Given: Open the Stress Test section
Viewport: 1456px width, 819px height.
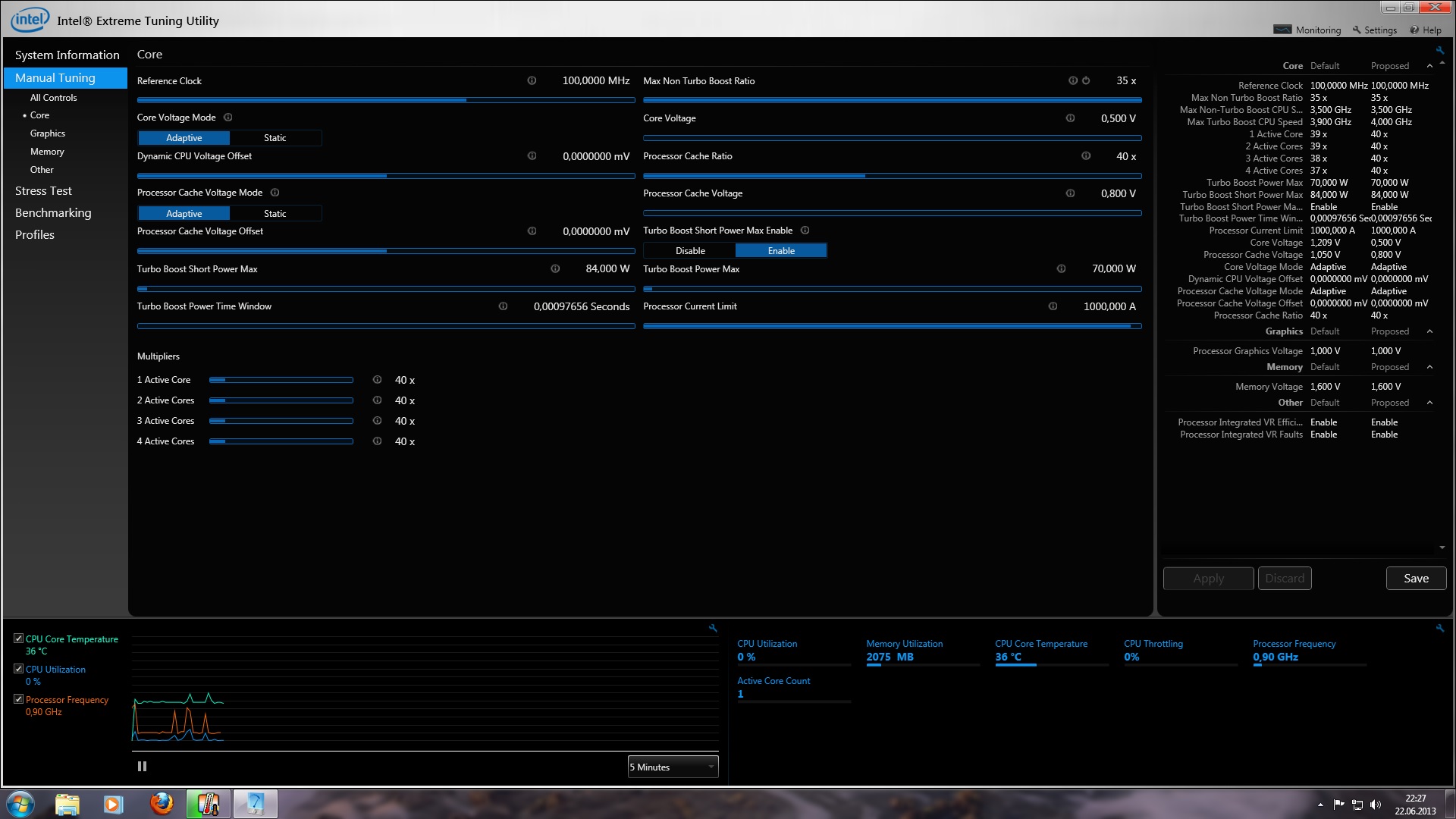Looking at the screenshot, I should (x=43, y=191).
